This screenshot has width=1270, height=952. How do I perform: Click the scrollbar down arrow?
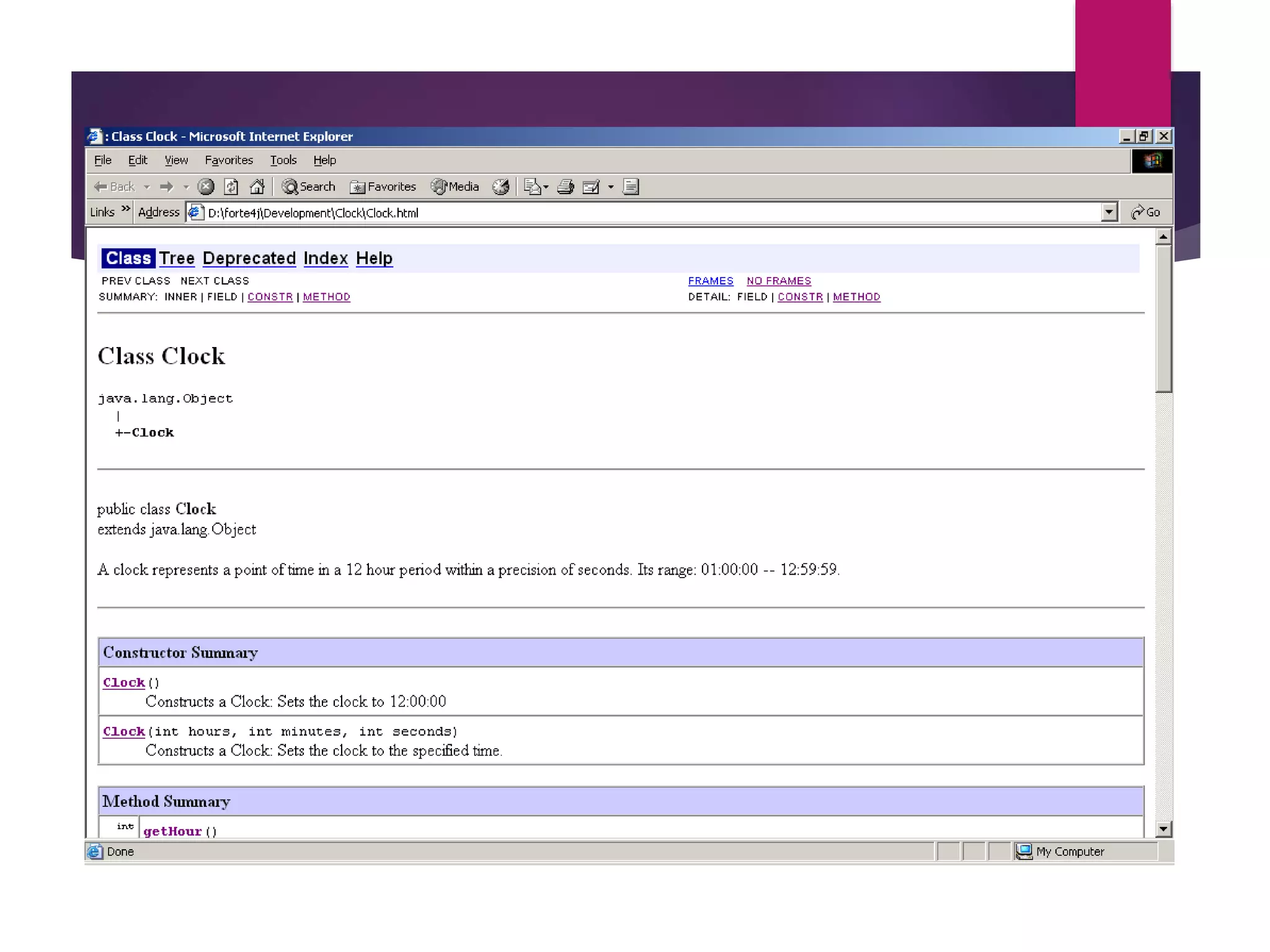[x=1163, y=829]
